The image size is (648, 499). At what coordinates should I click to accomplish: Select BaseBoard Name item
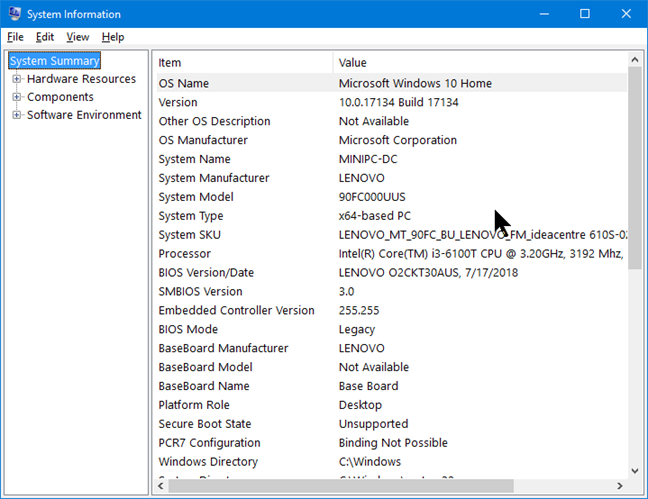pos(204,386)
